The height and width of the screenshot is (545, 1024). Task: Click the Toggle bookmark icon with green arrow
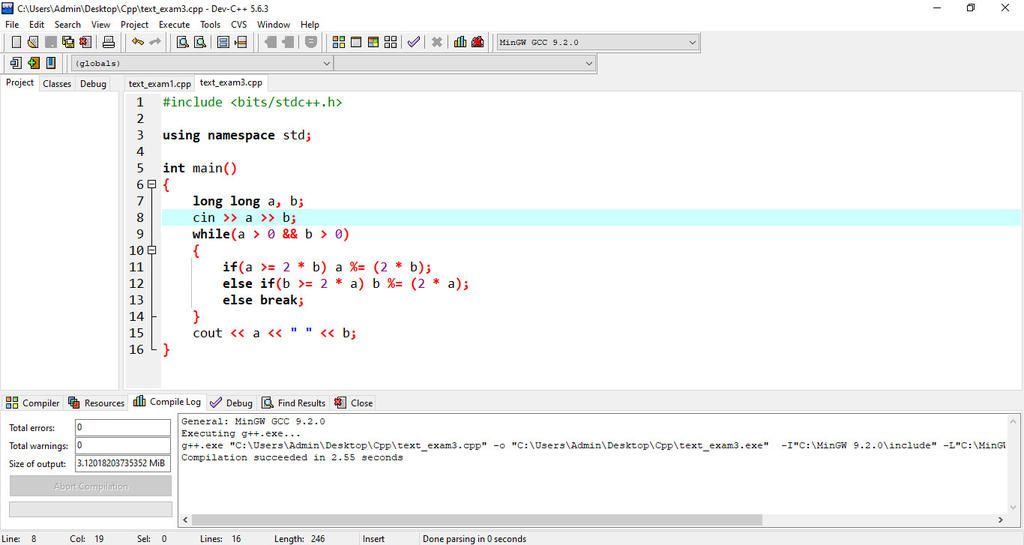click(x=33, y=63)
